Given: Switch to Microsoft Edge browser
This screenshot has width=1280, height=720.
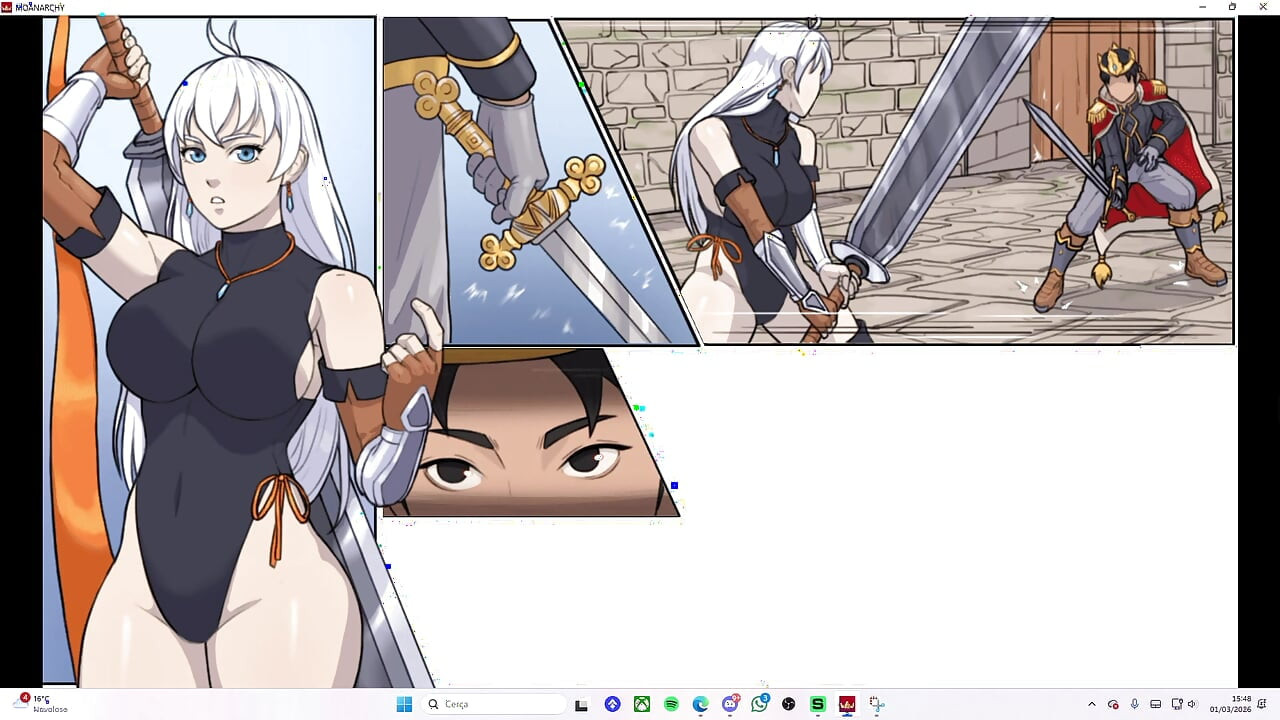Looking at the screenshot, I should pos(700,704).
